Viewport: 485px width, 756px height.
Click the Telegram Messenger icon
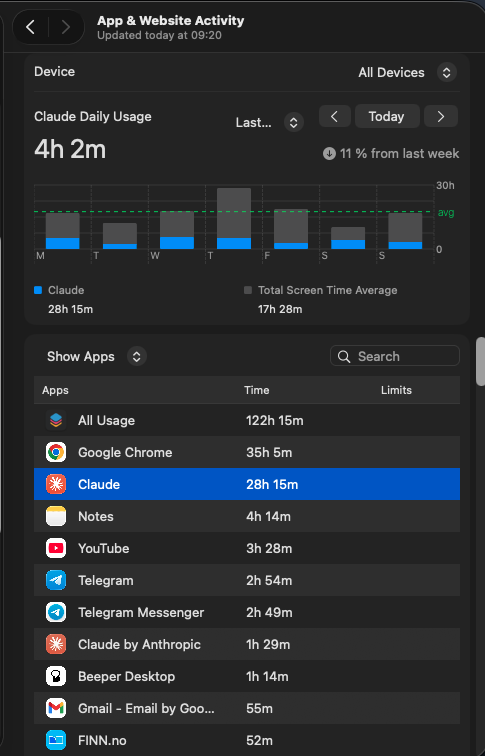56,612
